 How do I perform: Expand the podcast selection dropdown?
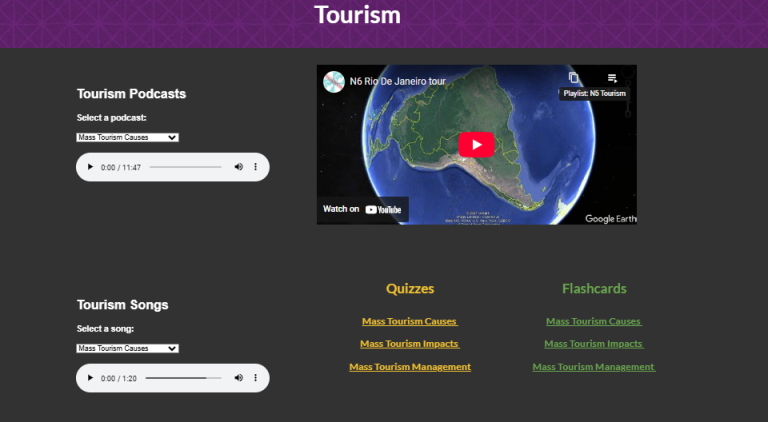[127, 138]
